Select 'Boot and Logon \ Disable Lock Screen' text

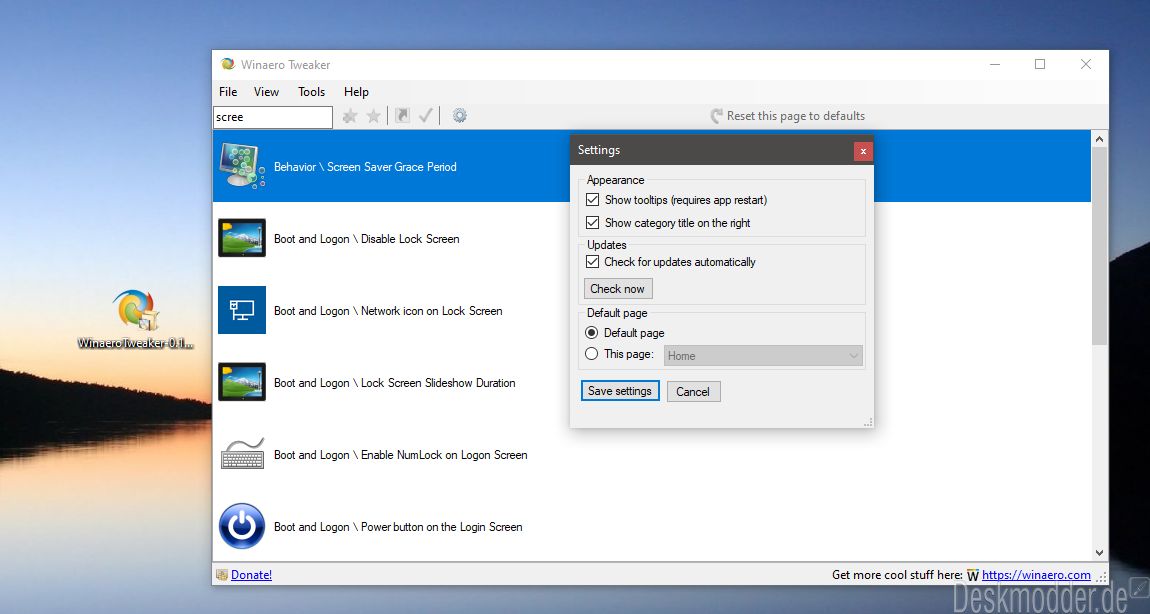(x=367, y=238)
